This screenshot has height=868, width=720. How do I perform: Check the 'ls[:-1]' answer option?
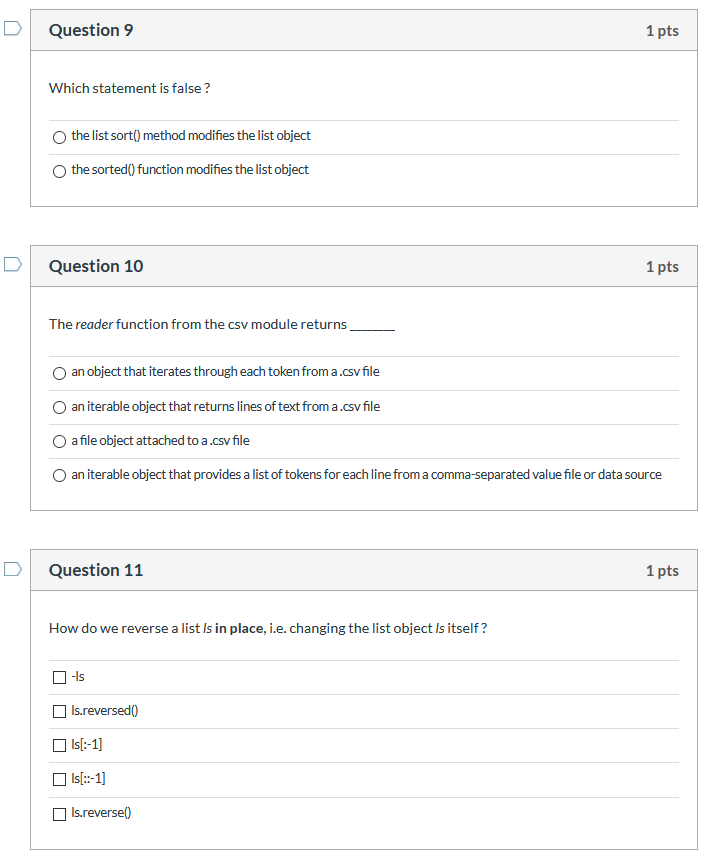(59, 745)
